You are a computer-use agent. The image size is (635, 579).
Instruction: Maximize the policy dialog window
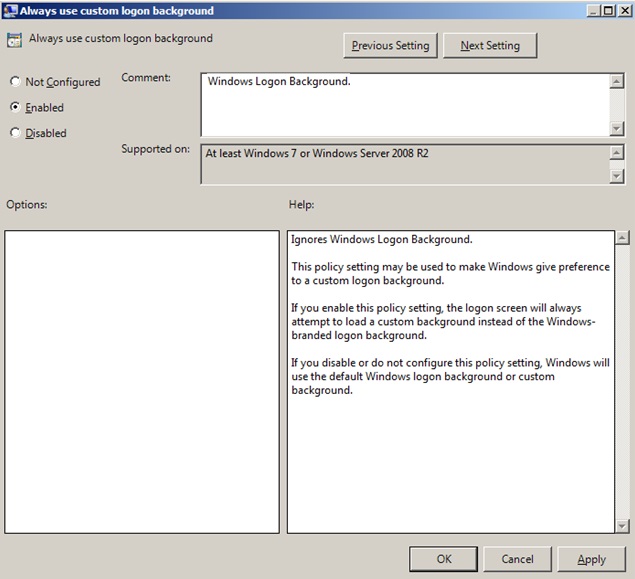[x=608, y=11]
